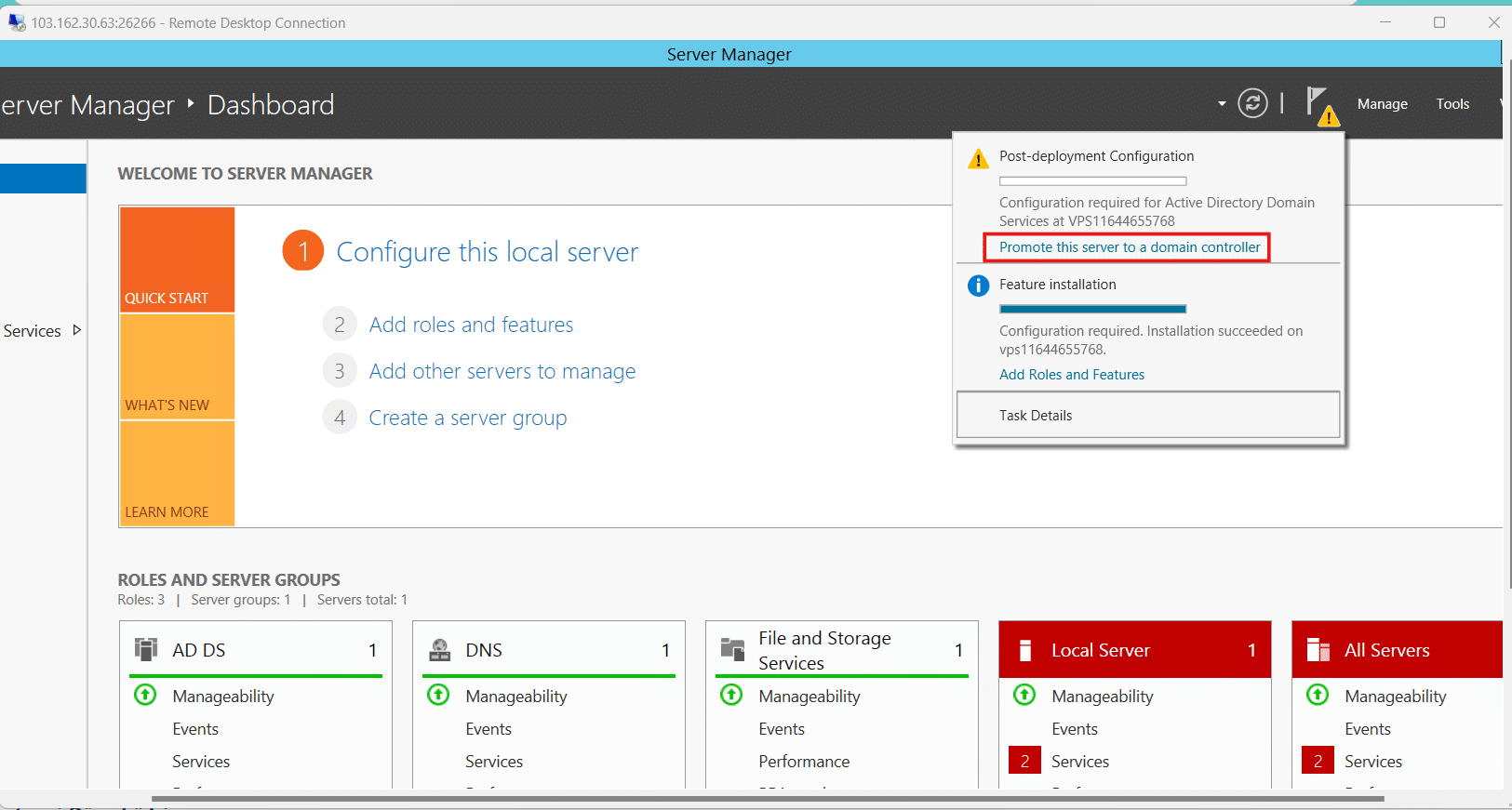
Task: Click the Post-deployment Configuration progress bar
Action: tap(1093, 181)
